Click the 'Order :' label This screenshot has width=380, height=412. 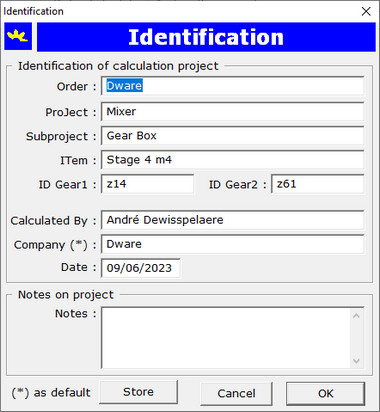(x=77, y=87)
